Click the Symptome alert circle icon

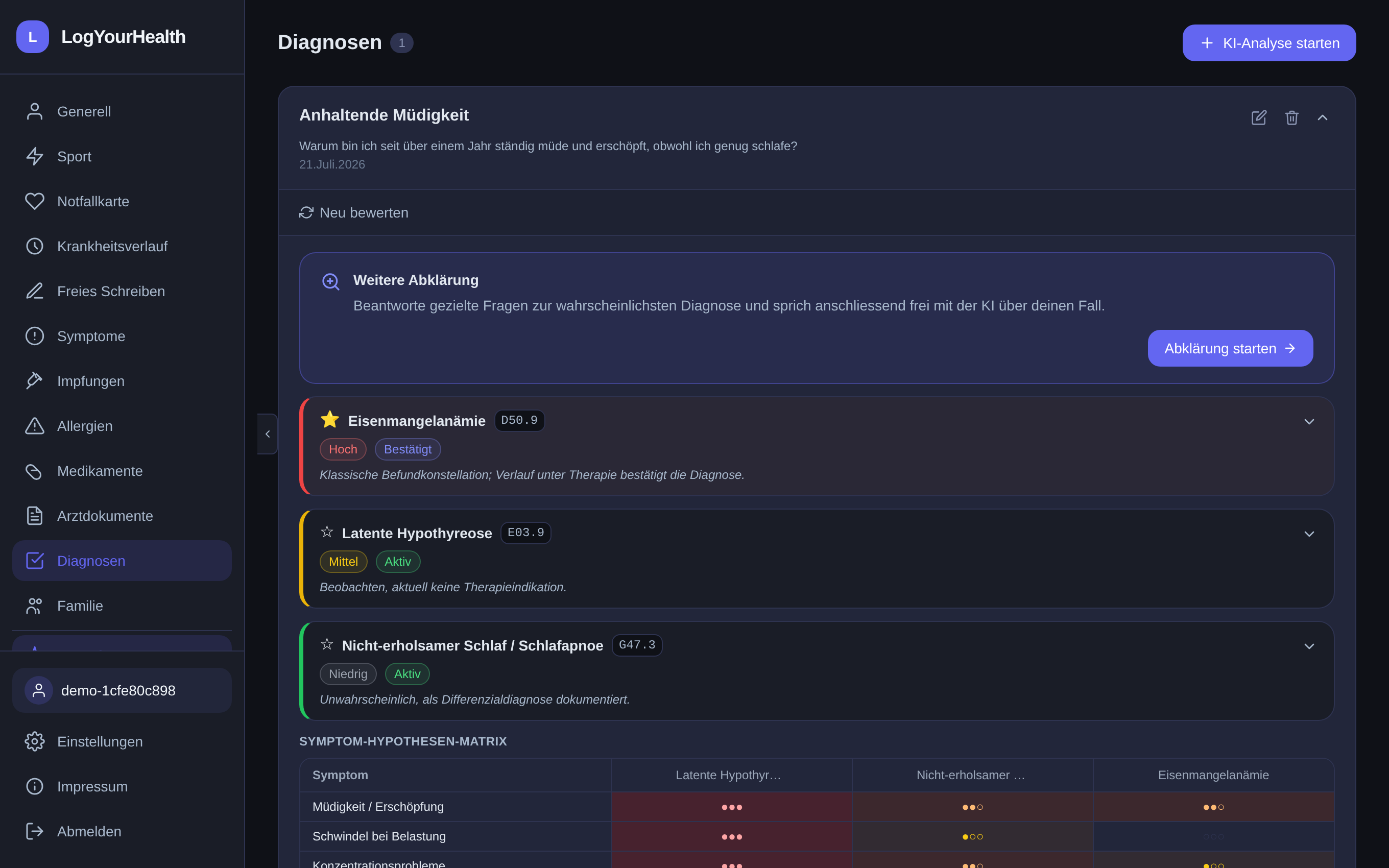34,336
